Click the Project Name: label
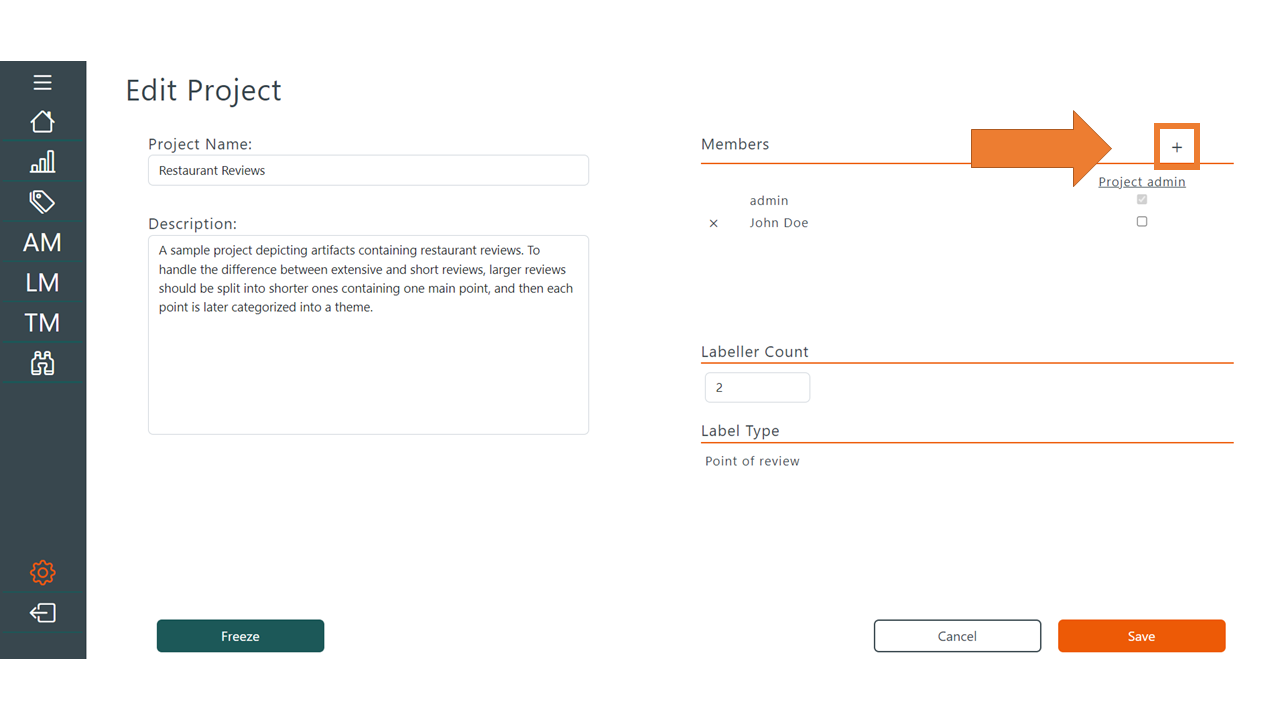1280x720 pixels. click(200, 144)
